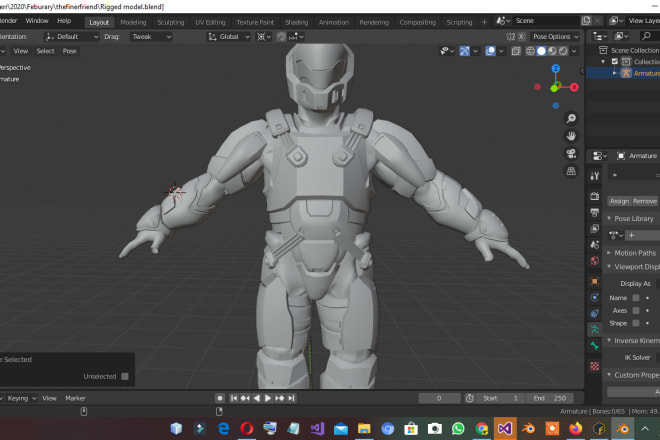This screenshot has height=440, width=660.
Task: Open the Object Constraints properties tab
Action: (x=594, y=313)
